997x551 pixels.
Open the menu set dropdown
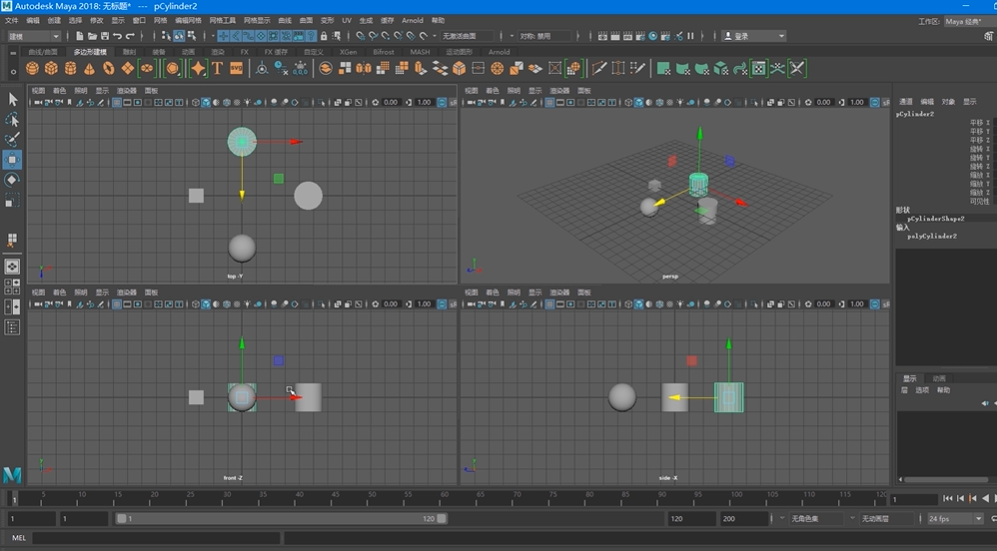33,36
